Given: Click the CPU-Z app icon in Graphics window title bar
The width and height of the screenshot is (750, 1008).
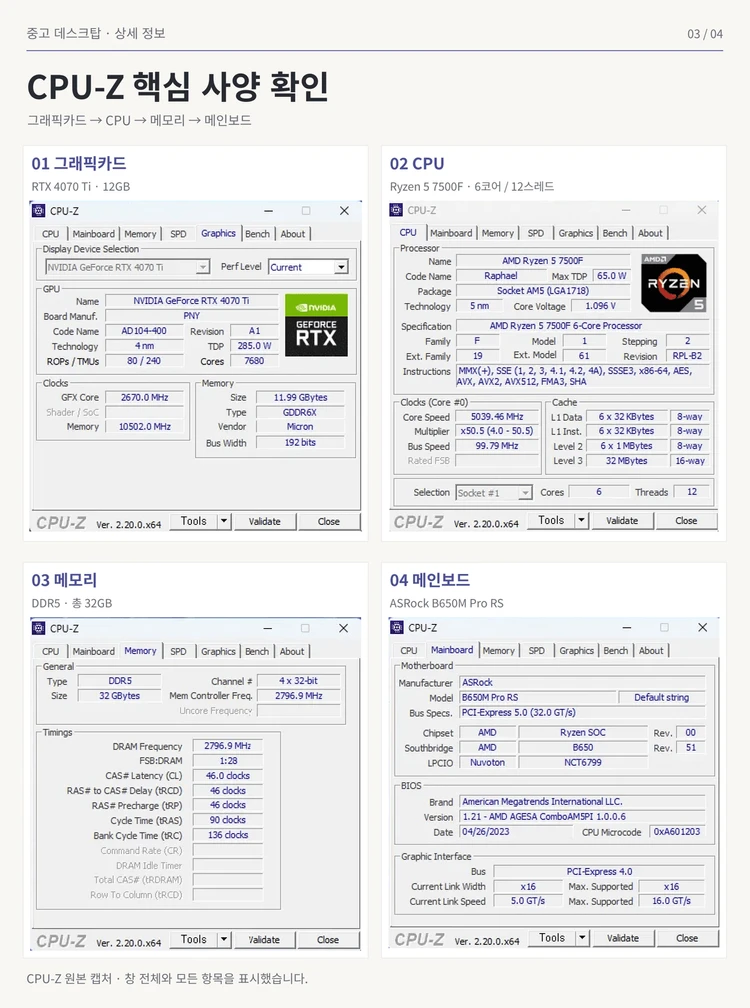Looking at the screenshot, I should pyautogui.click(x=39, y=210).
